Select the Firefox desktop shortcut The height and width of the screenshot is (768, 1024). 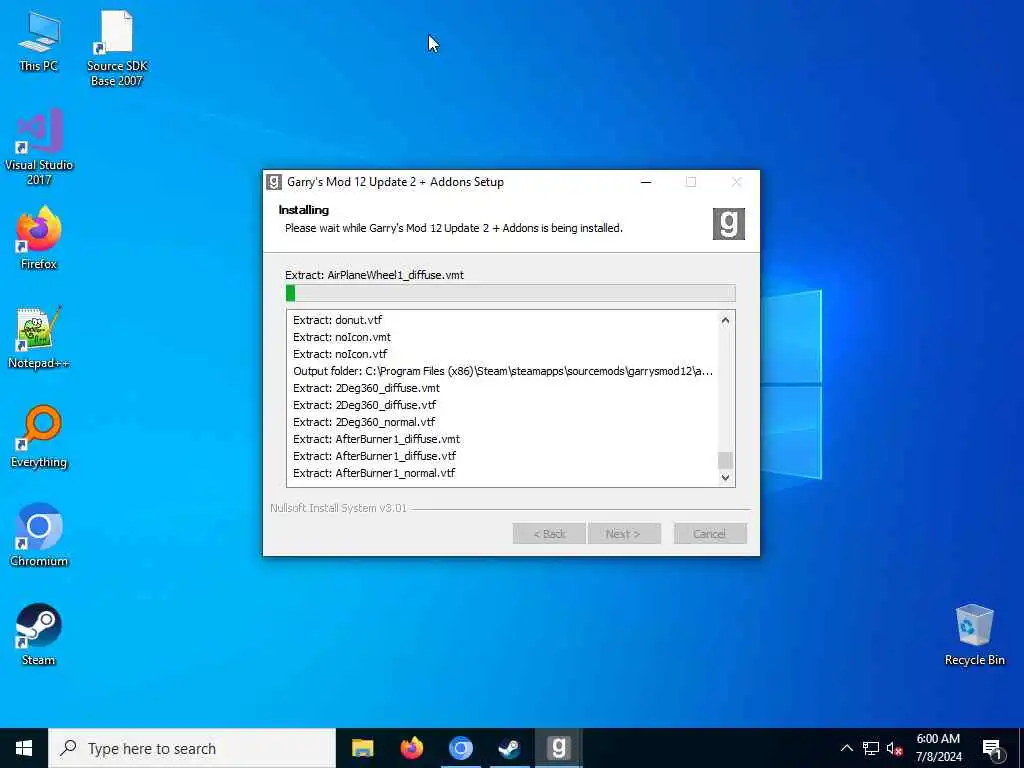coord(39,238)
